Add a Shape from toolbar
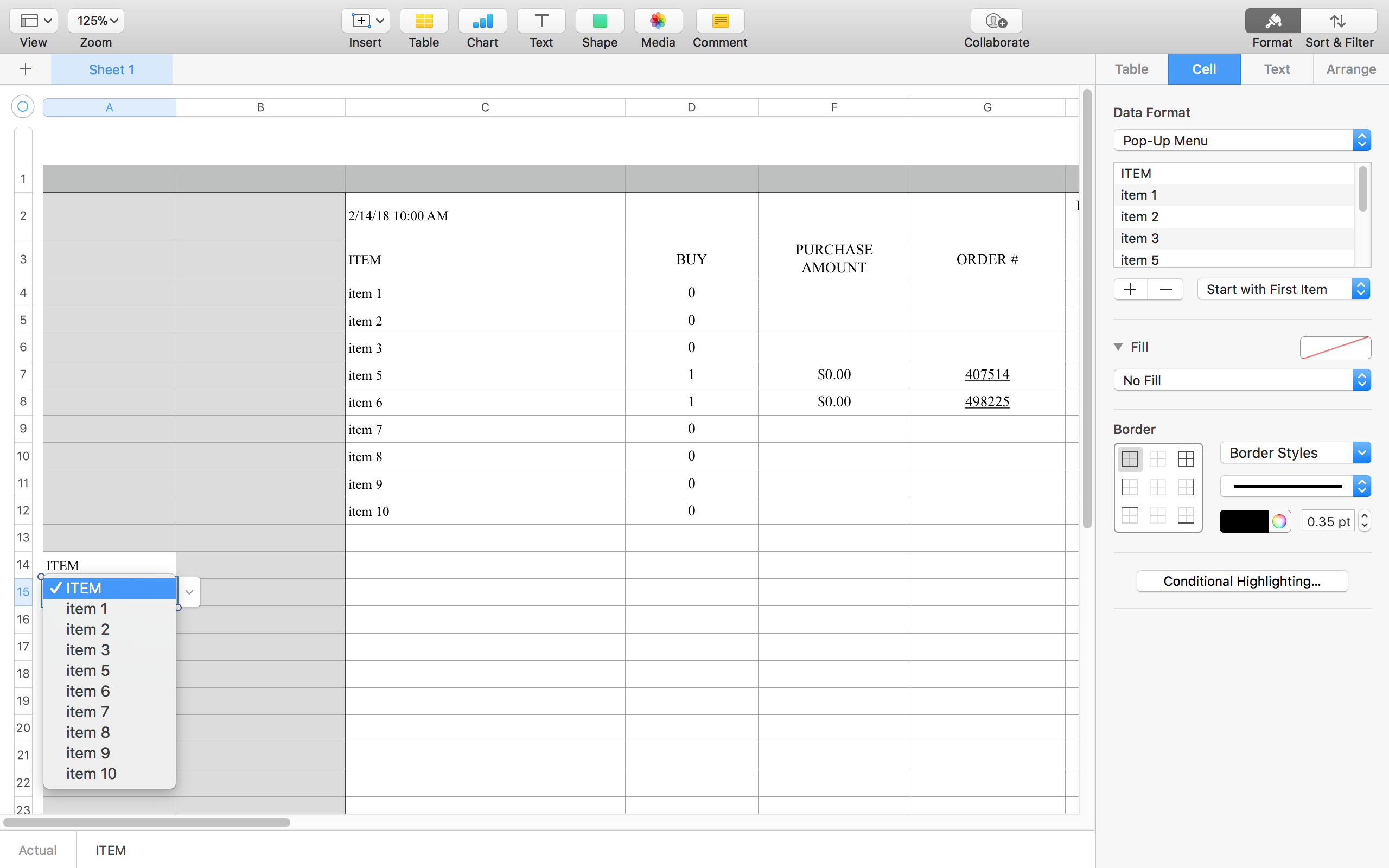Viewport: 1389px width, 868px height. click(x=599, y=21)
